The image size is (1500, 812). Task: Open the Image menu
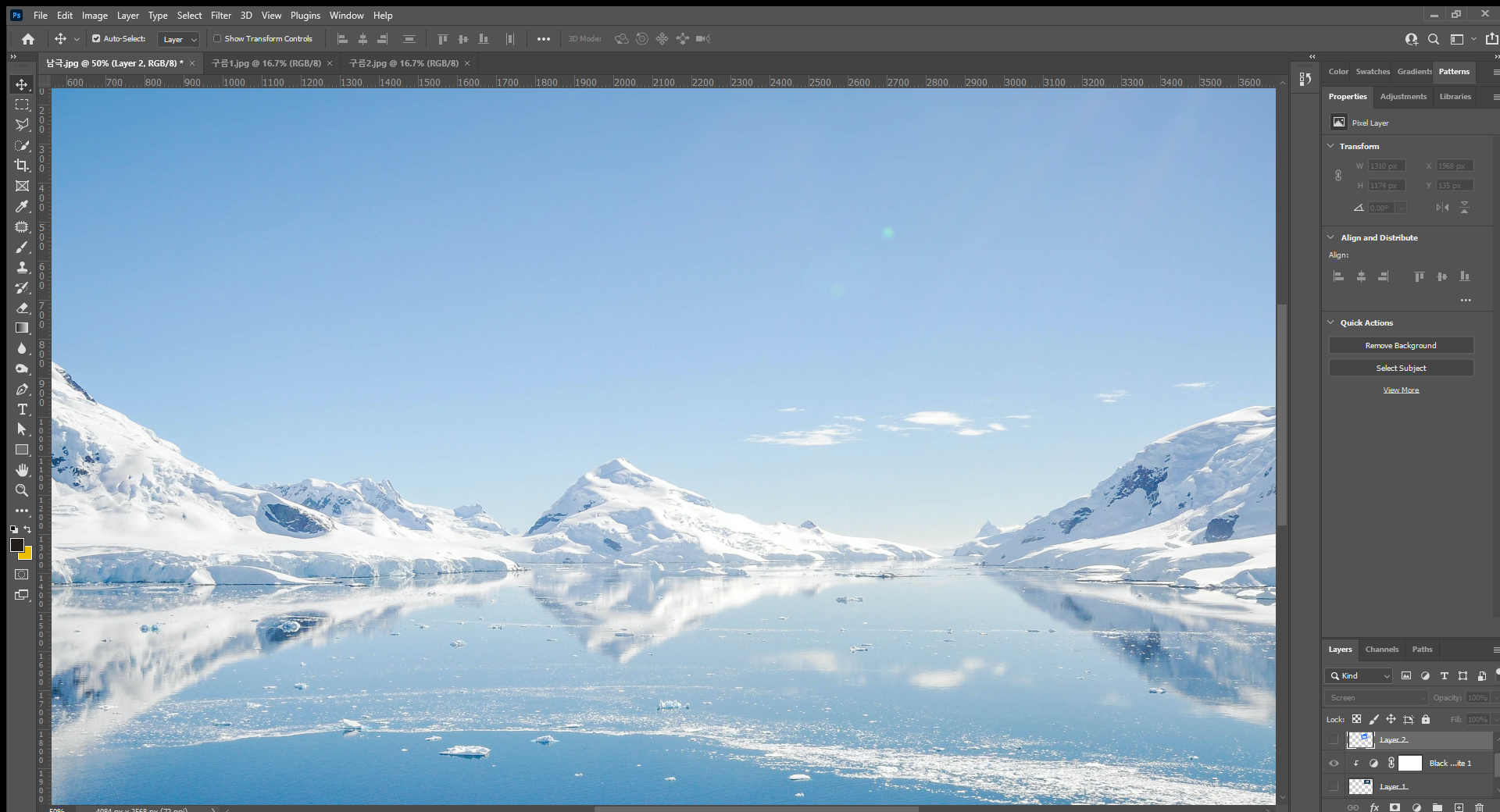point(95,16)
